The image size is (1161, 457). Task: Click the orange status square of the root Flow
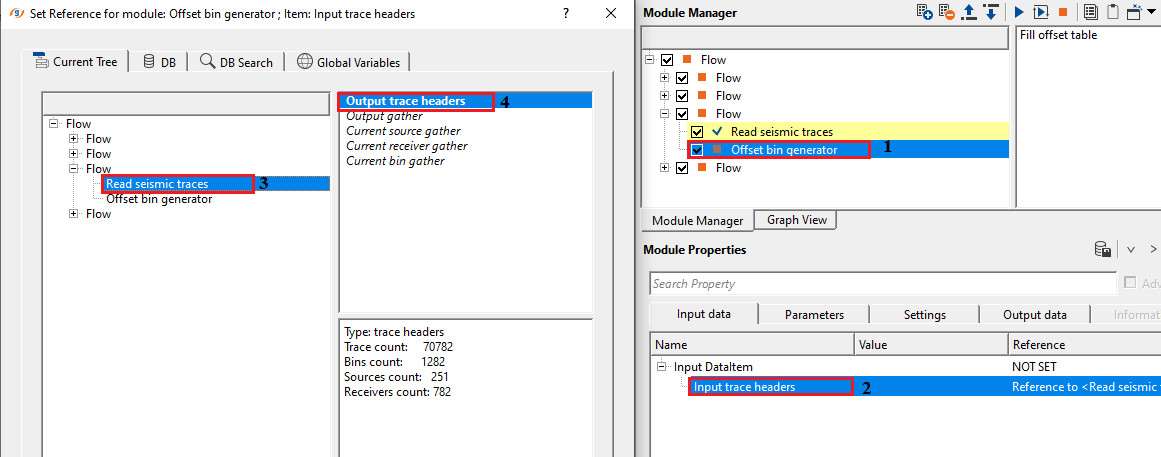687,59
